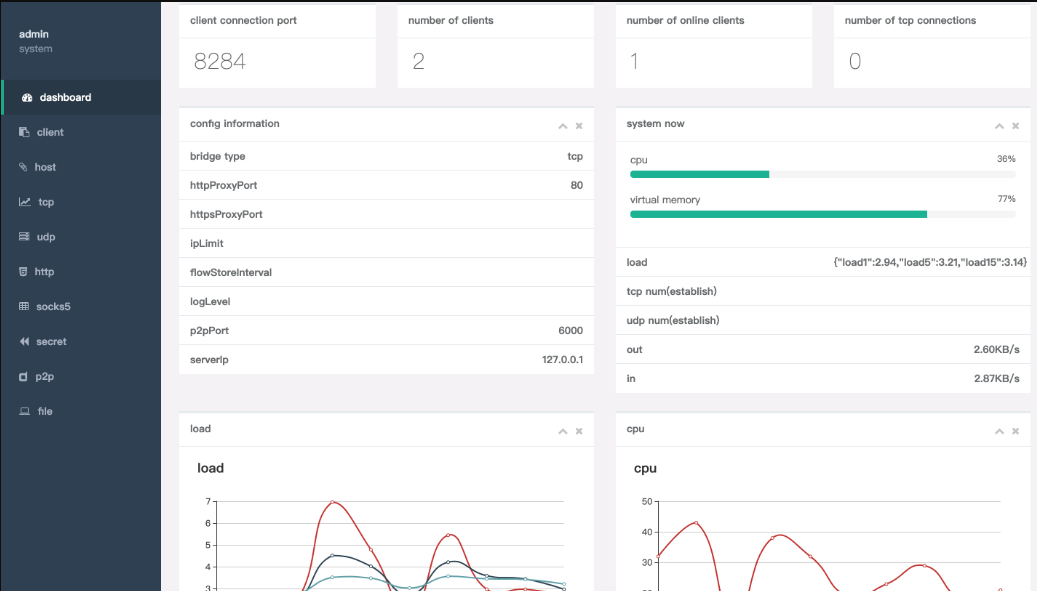Click the dashboard gauge icon in sidebar
This screenshot has height=591, width=1037.
27,97
